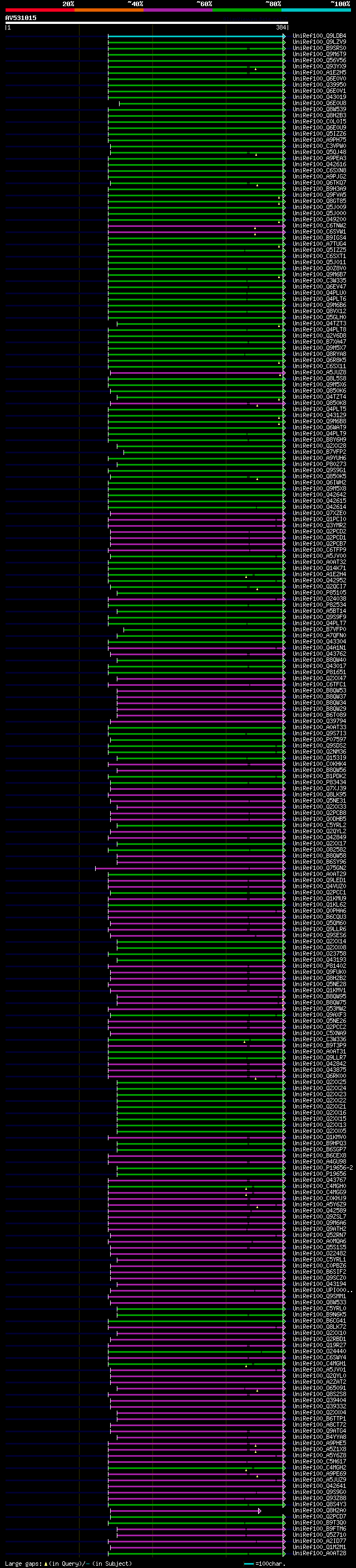Screen dimensions: 356x1568
Task: Select label UniRef100_Q9FUK0
Action: [319, 972]
